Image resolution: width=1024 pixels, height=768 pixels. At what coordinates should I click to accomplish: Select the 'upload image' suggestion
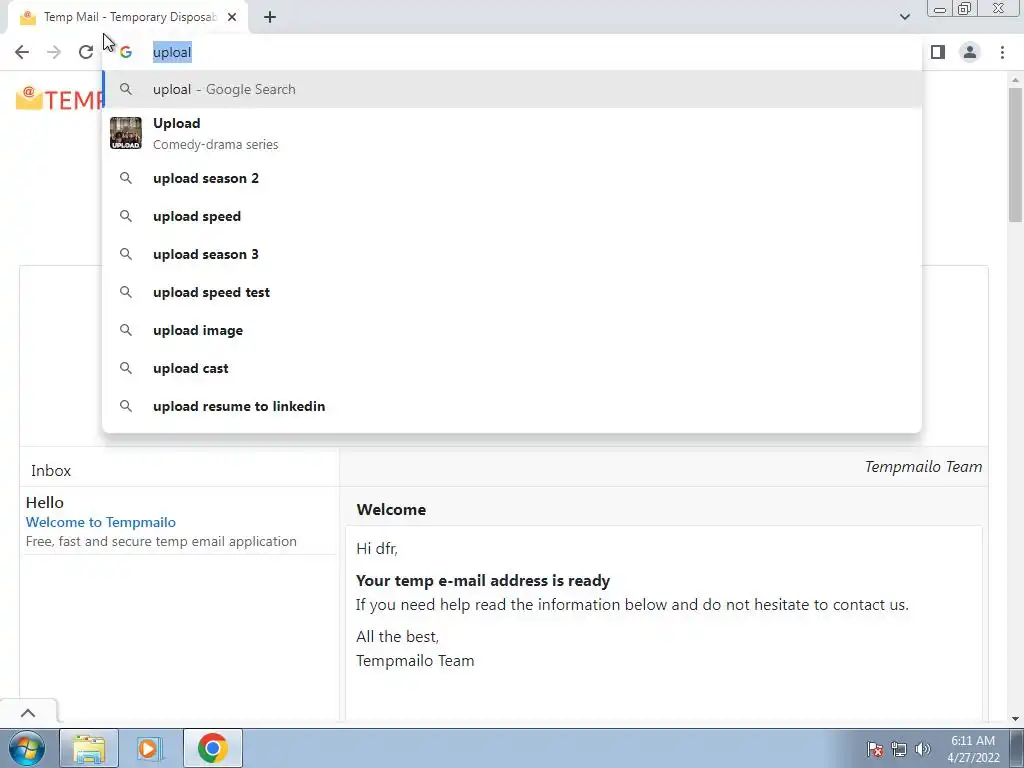(512, 330)
